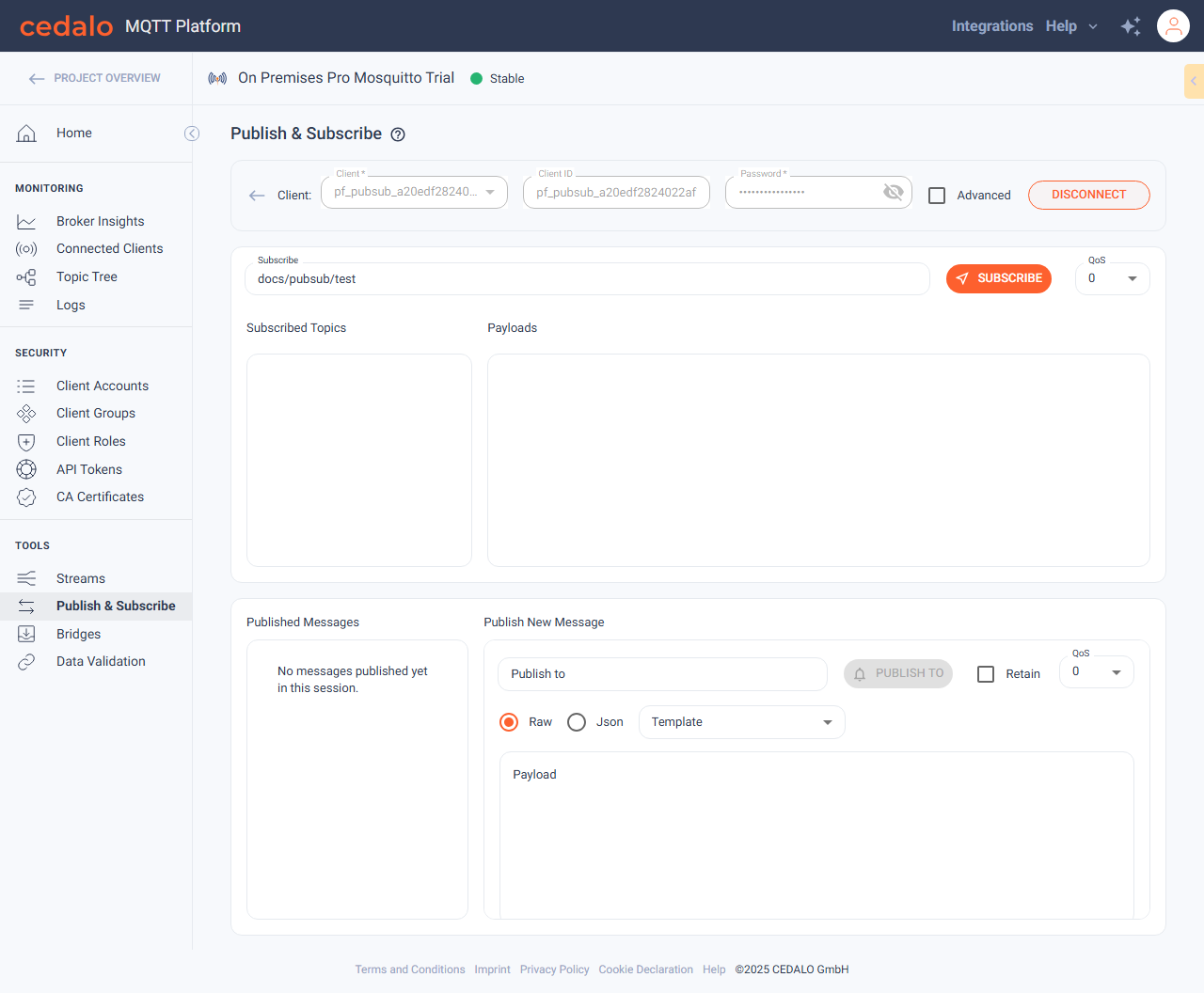1204x993 pixels.
Task: Click the Data Validation link icon
Action: 26,662
